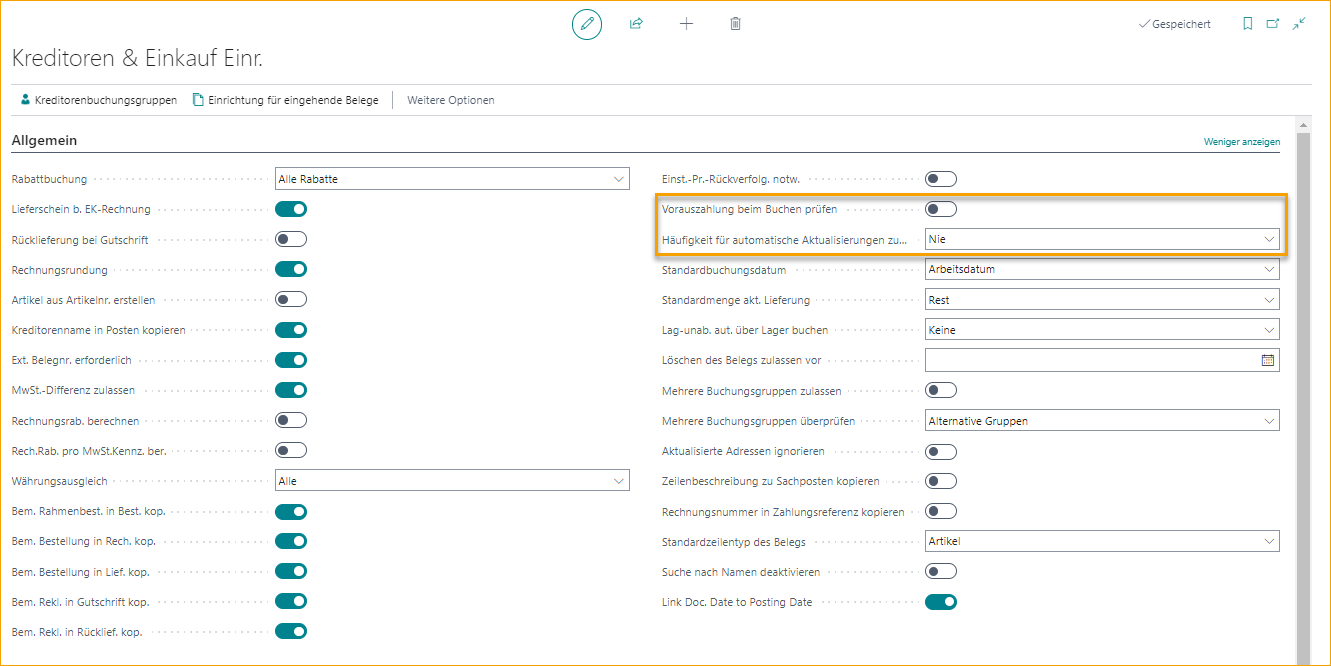Turn off Link Doc. Date to Posting Date
This screenshot has height=666, width=1331.
[941, 601]
